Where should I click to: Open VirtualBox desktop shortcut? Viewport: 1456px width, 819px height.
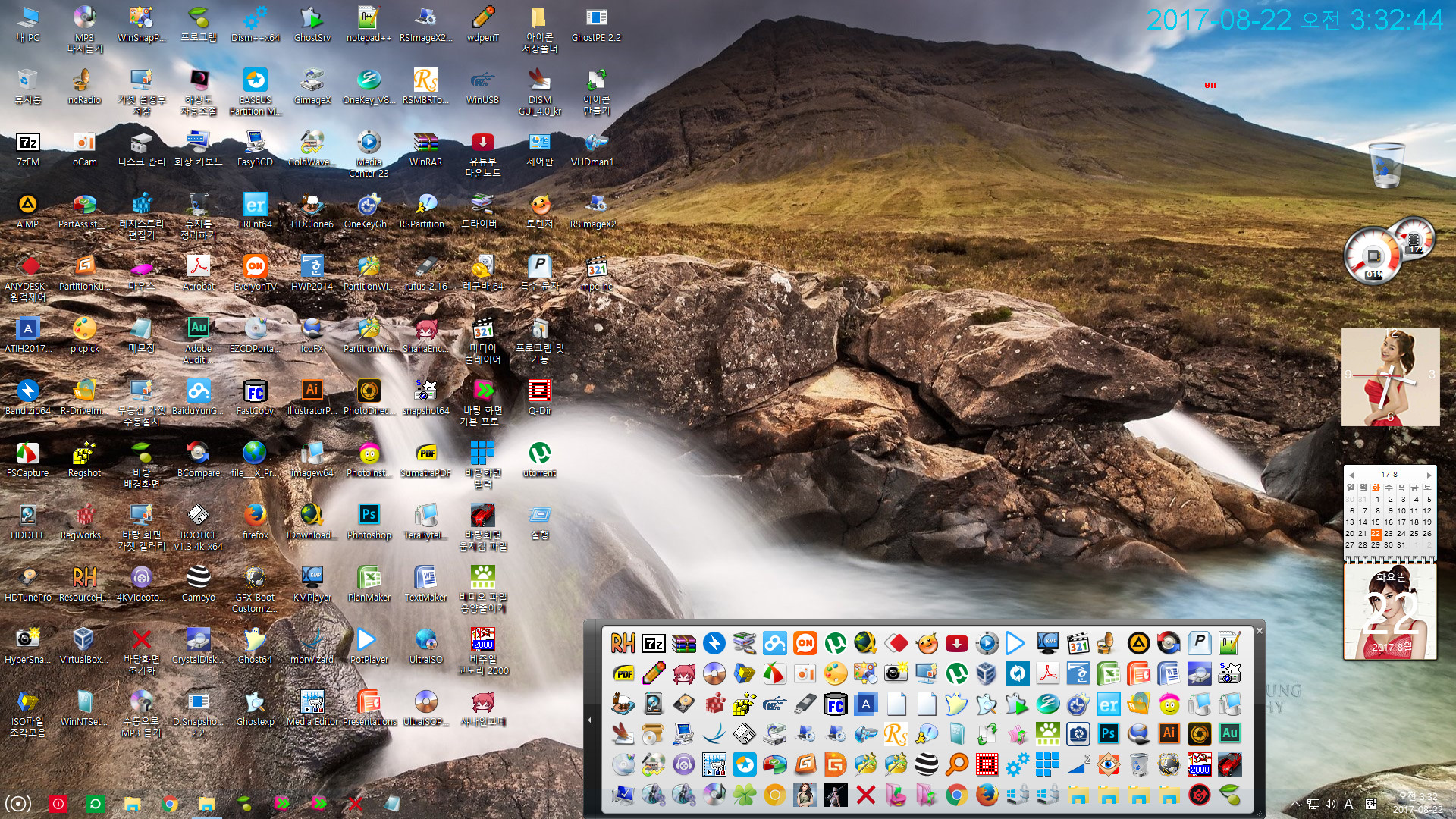tap(84, 646)
